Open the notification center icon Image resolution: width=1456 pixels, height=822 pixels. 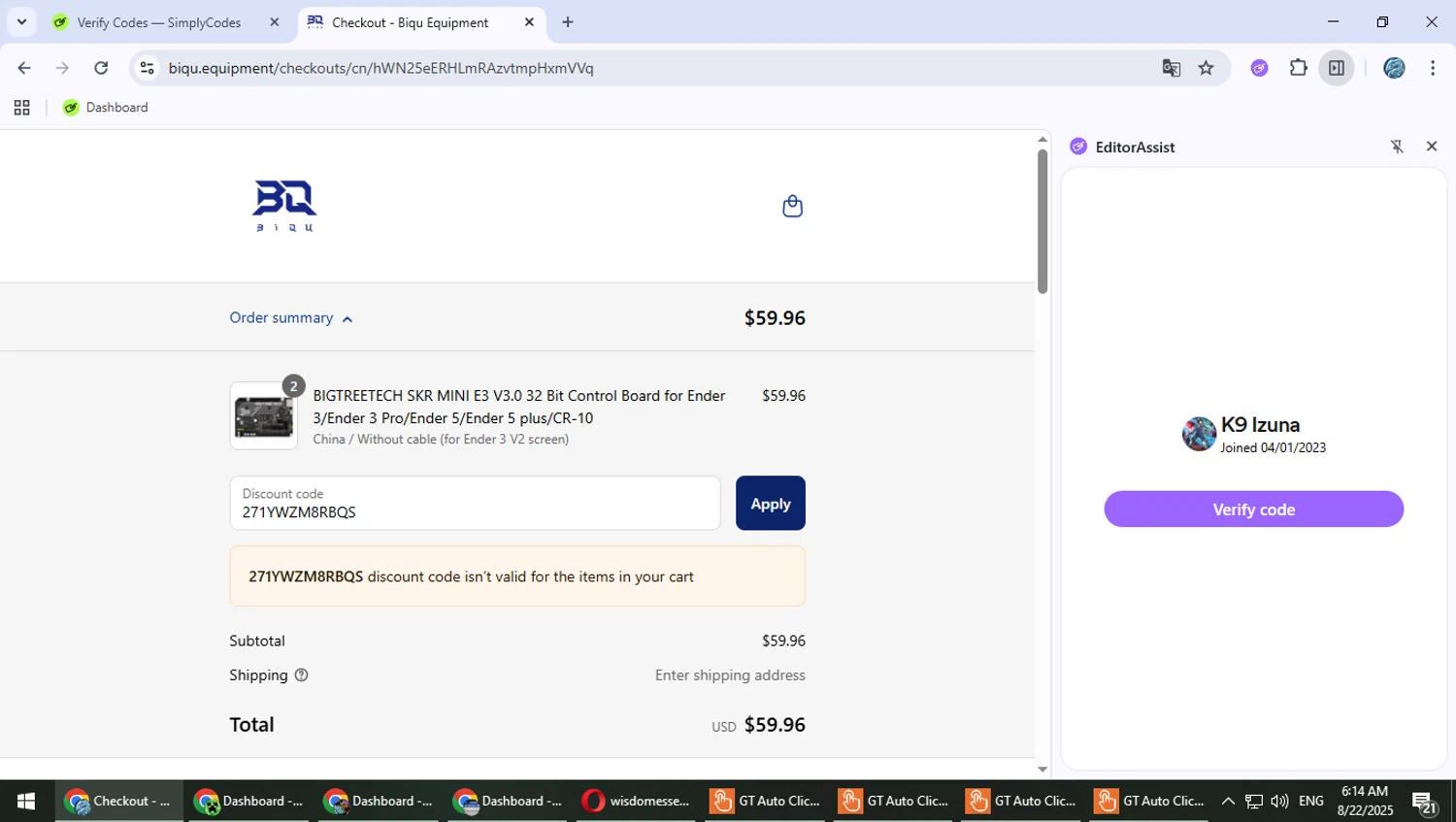(x=1424, y=803)
